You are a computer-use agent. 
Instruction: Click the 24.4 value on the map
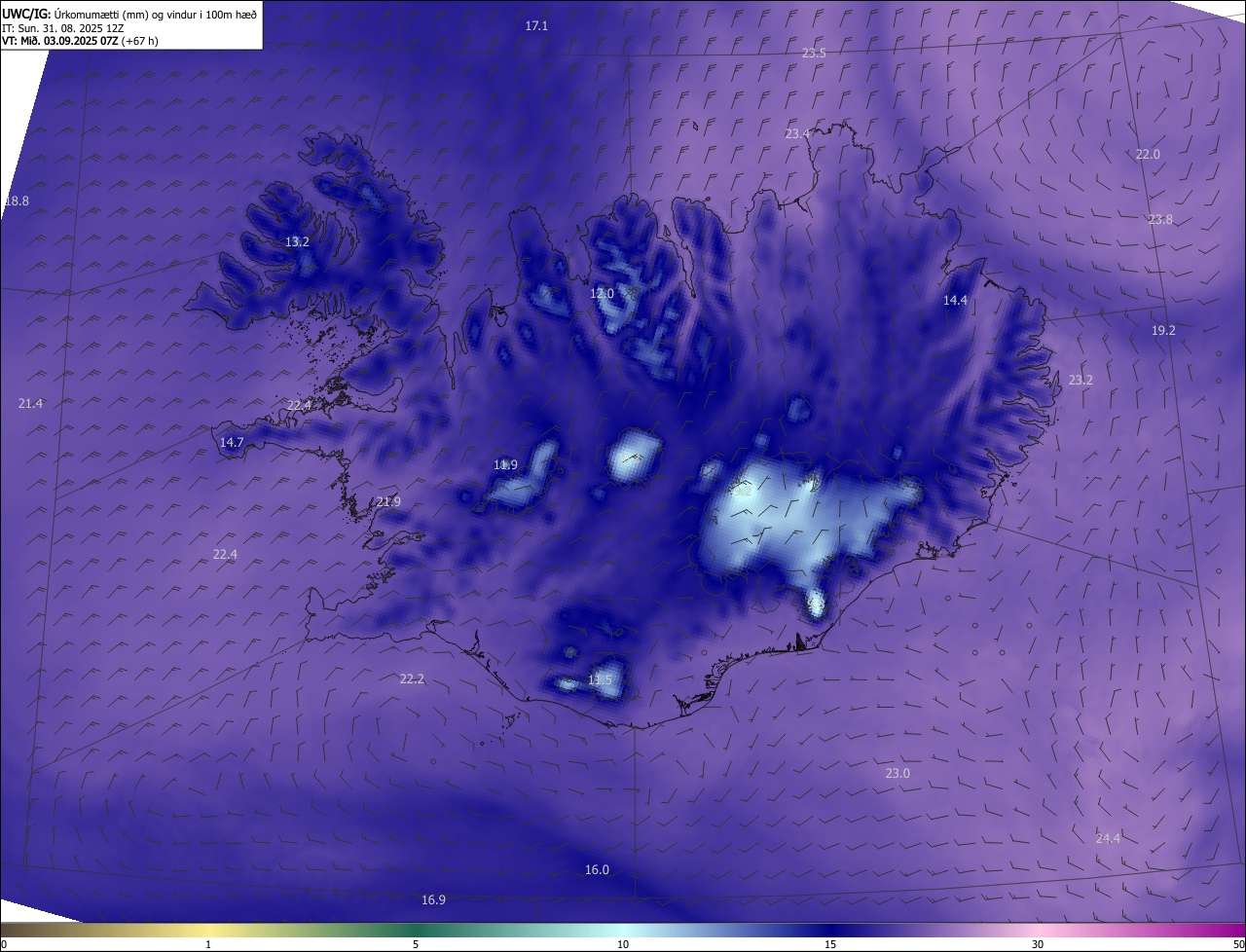[1108, 839]
